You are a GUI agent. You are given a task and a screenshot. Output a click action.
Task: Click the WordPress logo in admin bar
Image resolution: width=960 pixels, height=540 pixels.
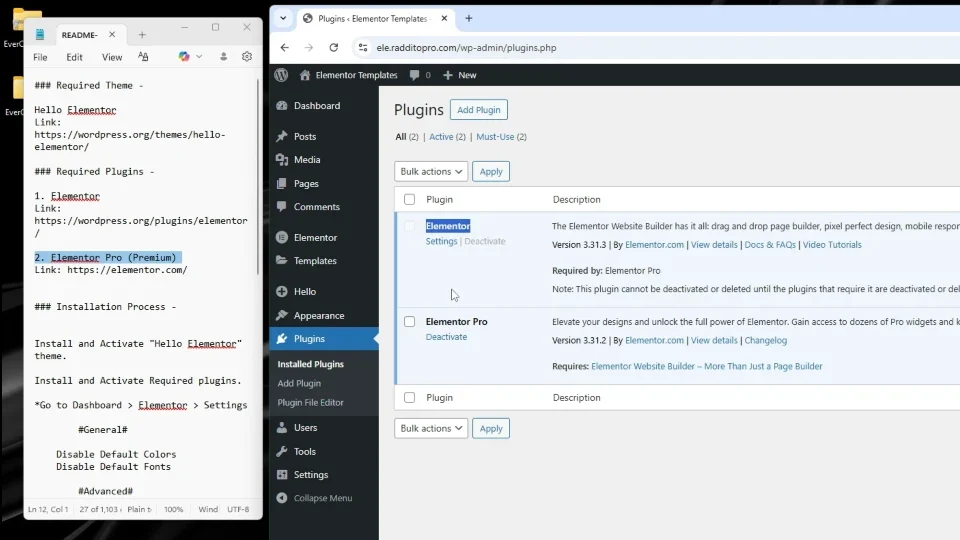pyautogui.click(x=281, y=75)
